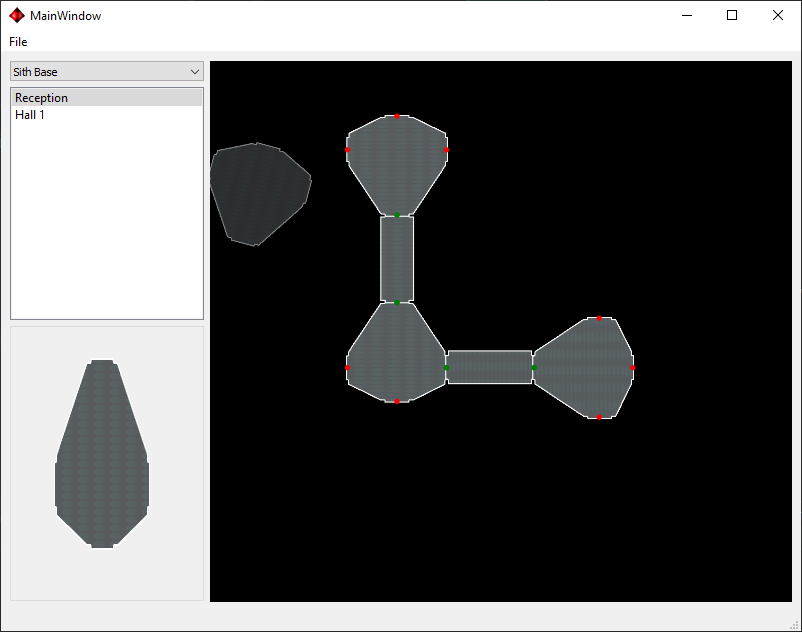Select the rightmost reception room on the map
The image size is (802, 632).
point(584,368)
